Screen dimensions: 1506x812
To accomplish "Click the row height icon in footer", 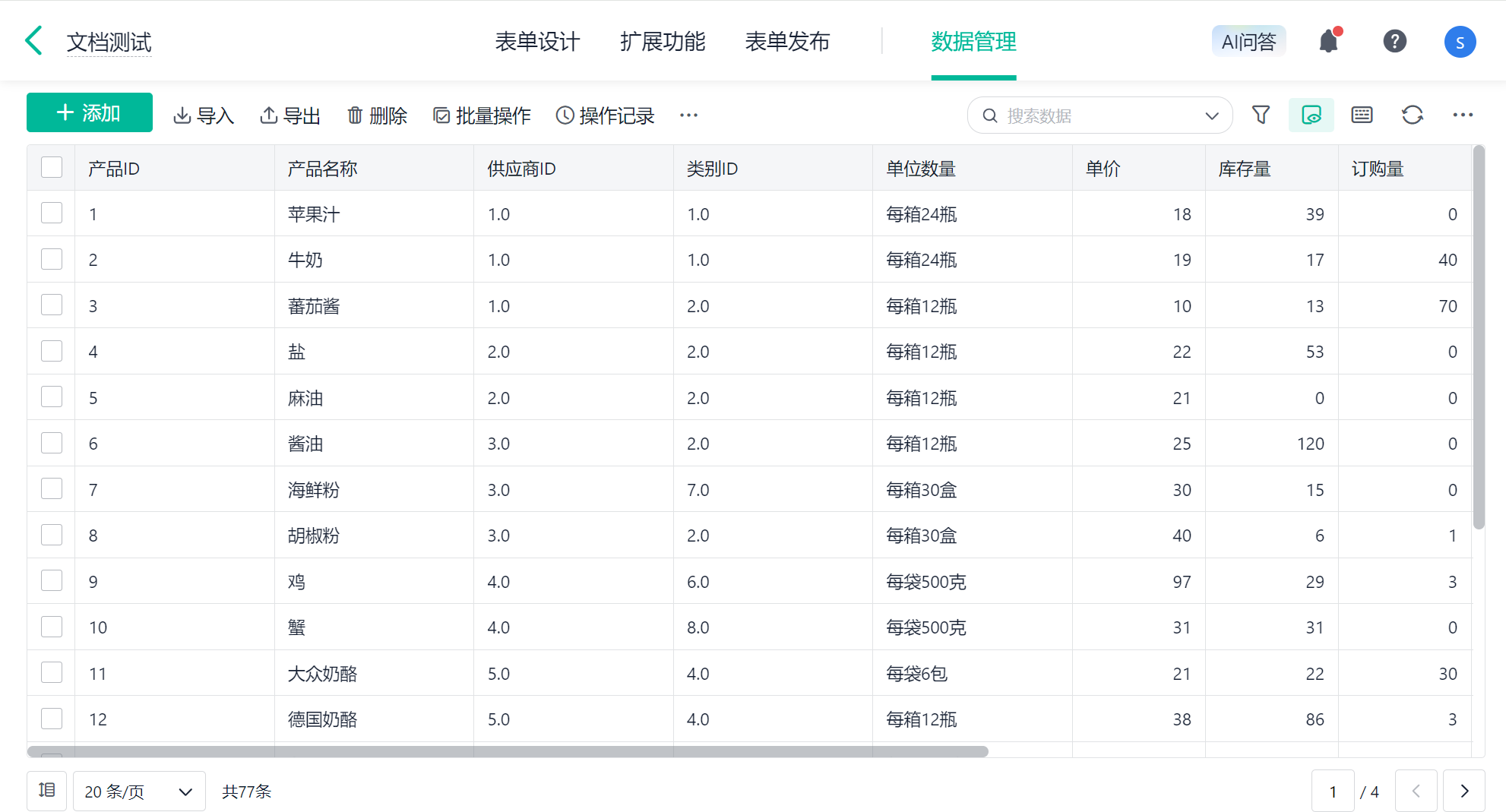I will (x=47, y=791).
